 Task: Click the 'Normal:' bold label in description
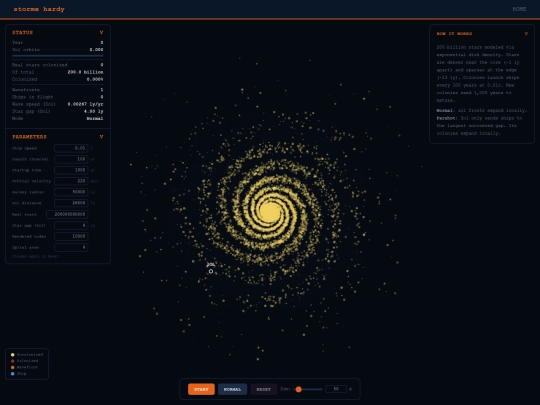[x=445, y=111]
